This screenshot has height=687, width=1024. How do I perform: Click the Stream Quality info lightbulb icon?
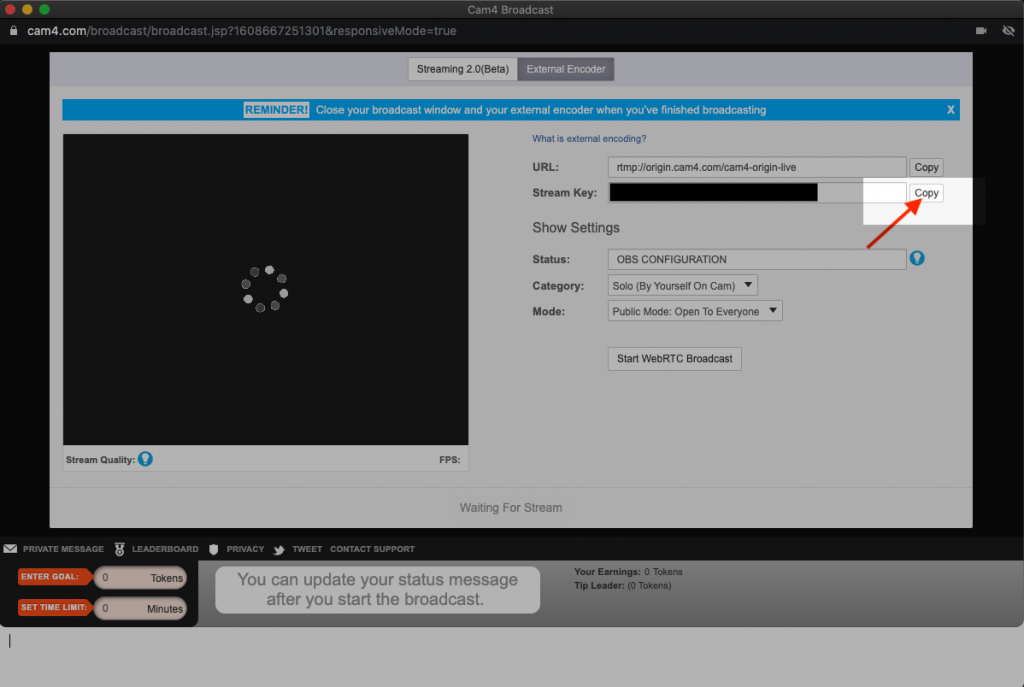146,460
